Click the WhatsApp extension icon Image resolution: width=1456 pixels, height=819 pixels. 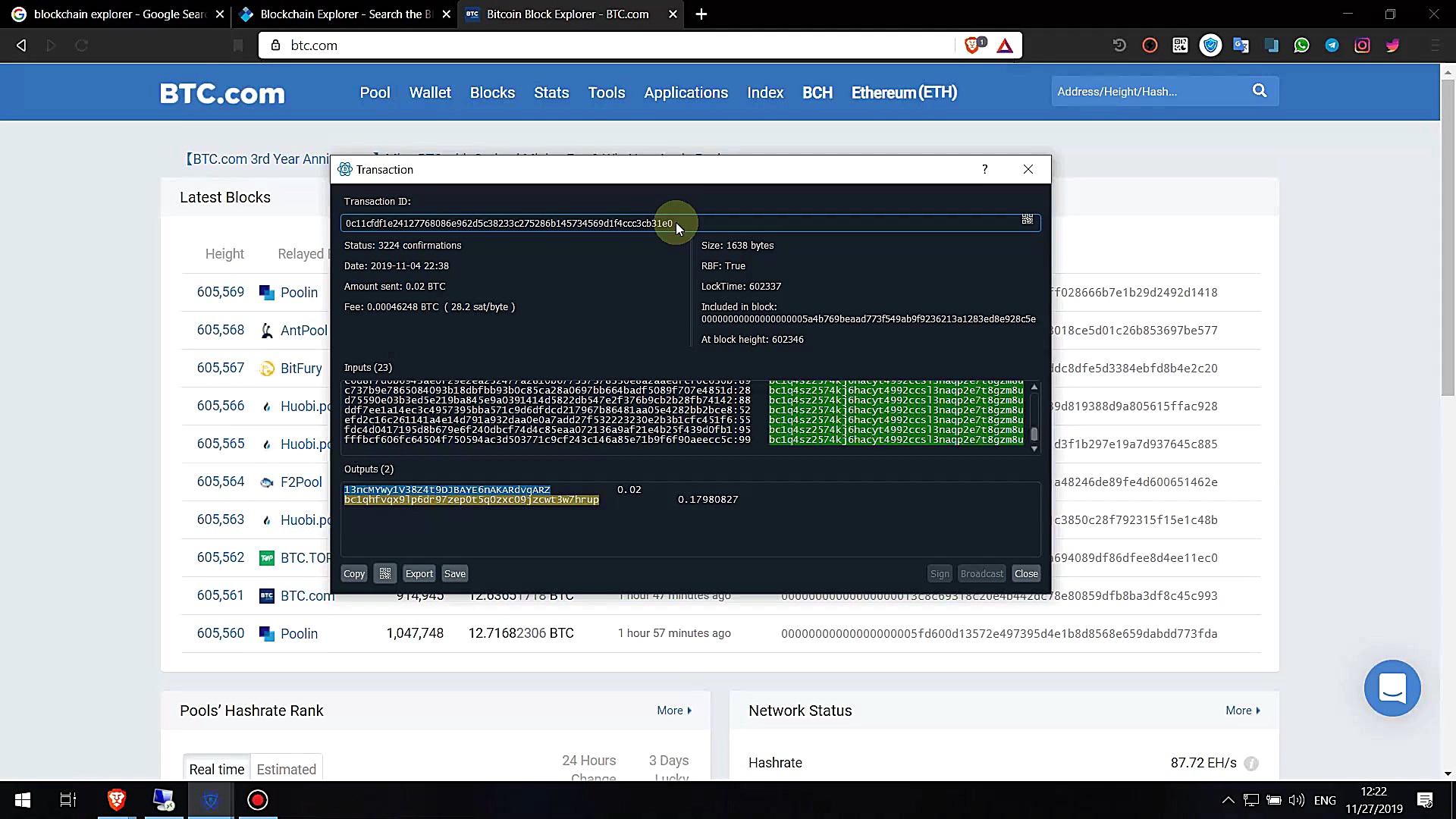point(1301,45)
